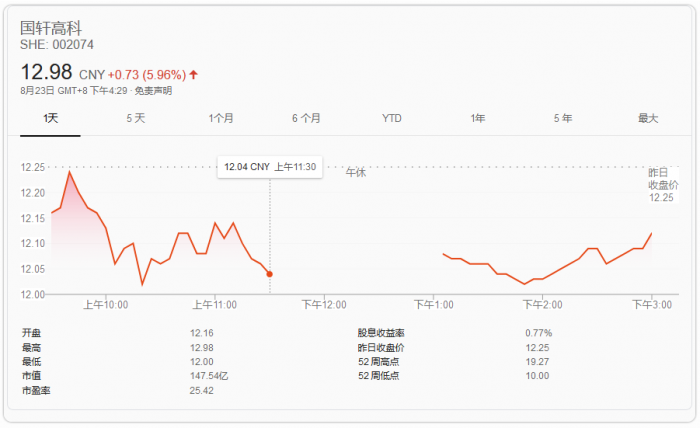Click the SHE: 002074 ticker text
The image size is (700, 428).
pos(57,45)
